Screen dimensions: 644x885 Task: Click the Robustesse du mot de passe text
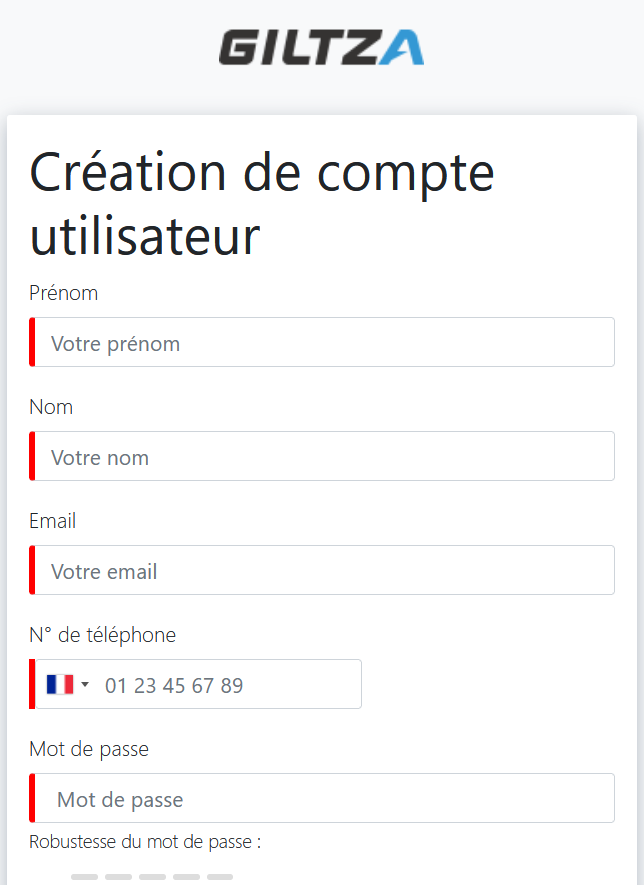(x=145, y=842)
